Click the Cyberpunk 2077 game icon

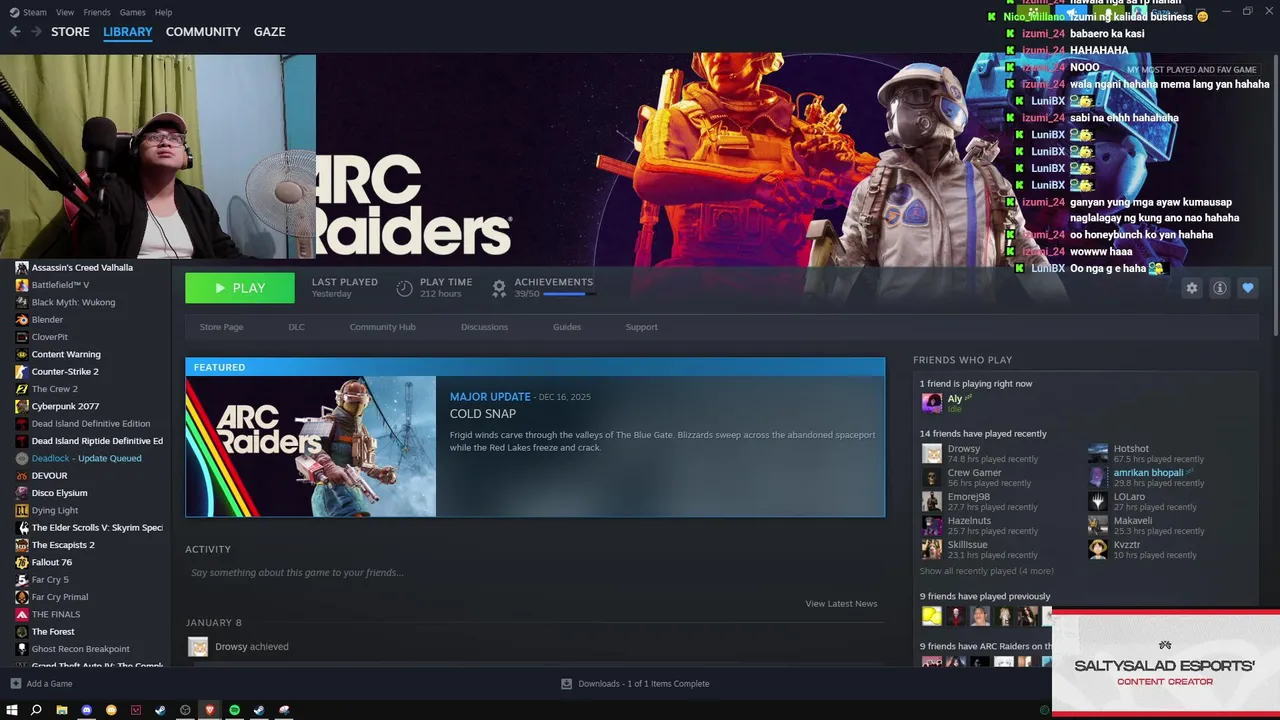[x=22, y=406]
